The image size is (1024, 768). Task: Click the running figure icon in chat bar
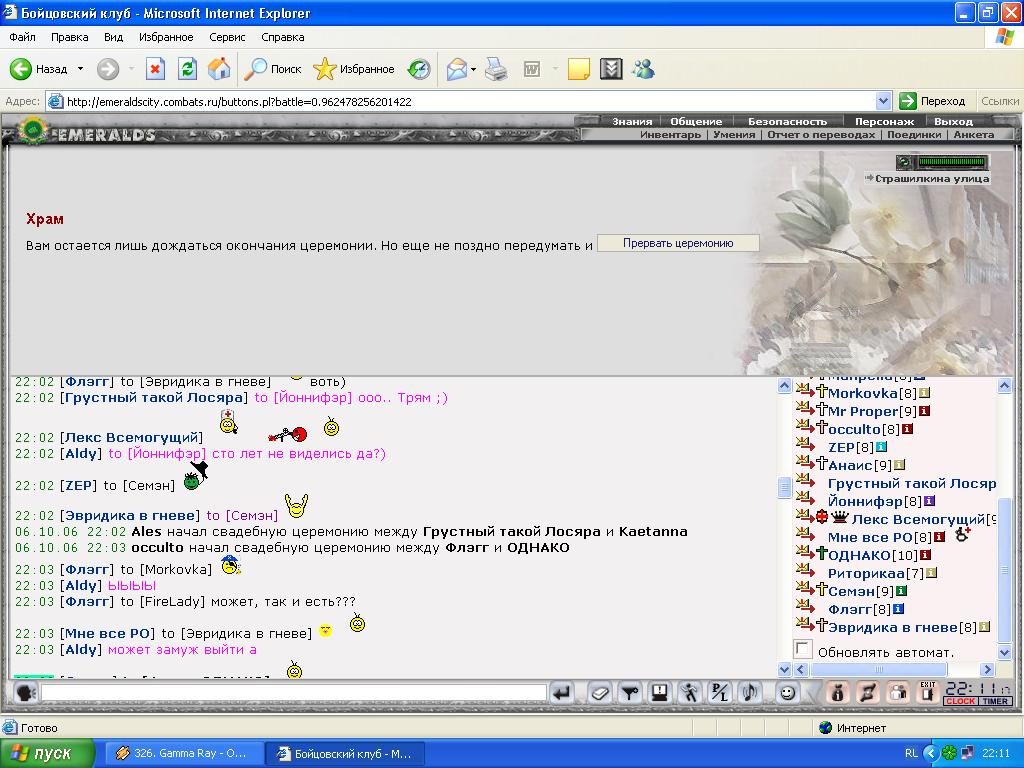[x=690, y=692]
